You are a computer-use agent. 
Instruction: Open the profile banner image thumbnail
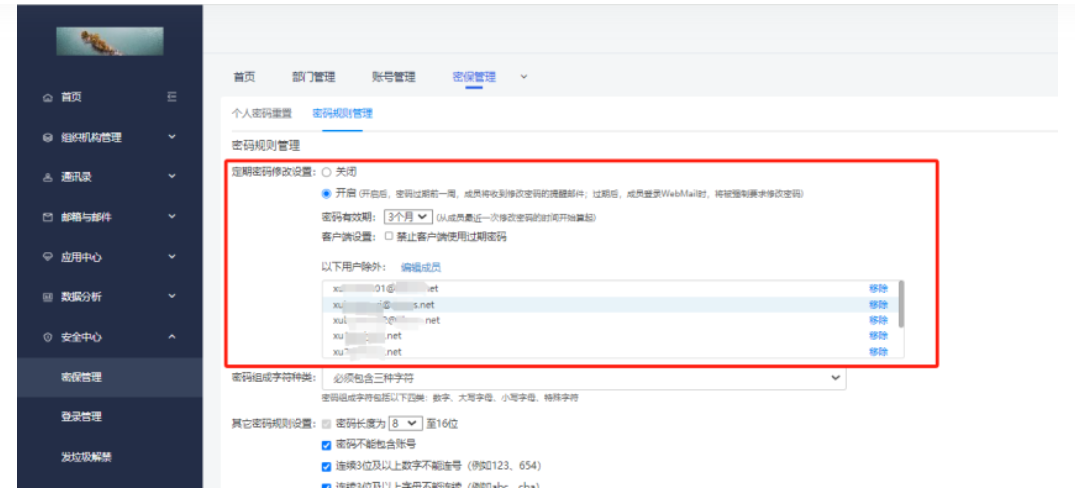pos(110,41)
